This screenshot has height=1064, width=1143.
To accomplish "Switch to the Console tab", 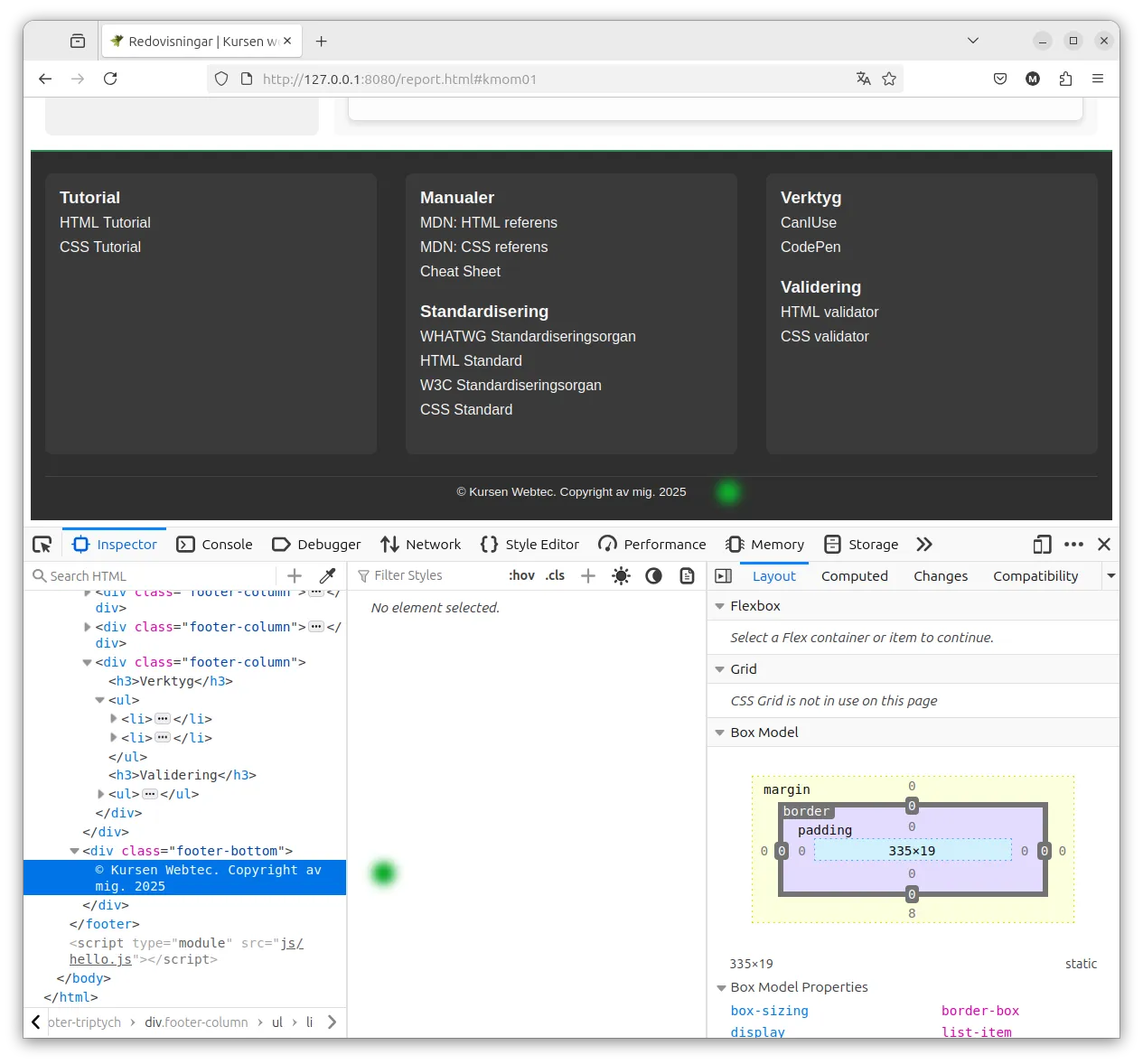I will 215,545.
